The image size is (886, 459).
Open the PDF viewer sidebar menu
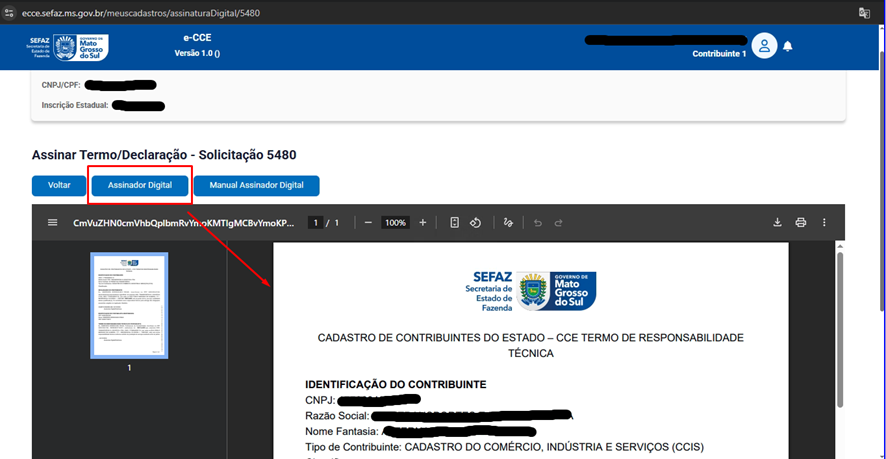click(x=52, y=222)
